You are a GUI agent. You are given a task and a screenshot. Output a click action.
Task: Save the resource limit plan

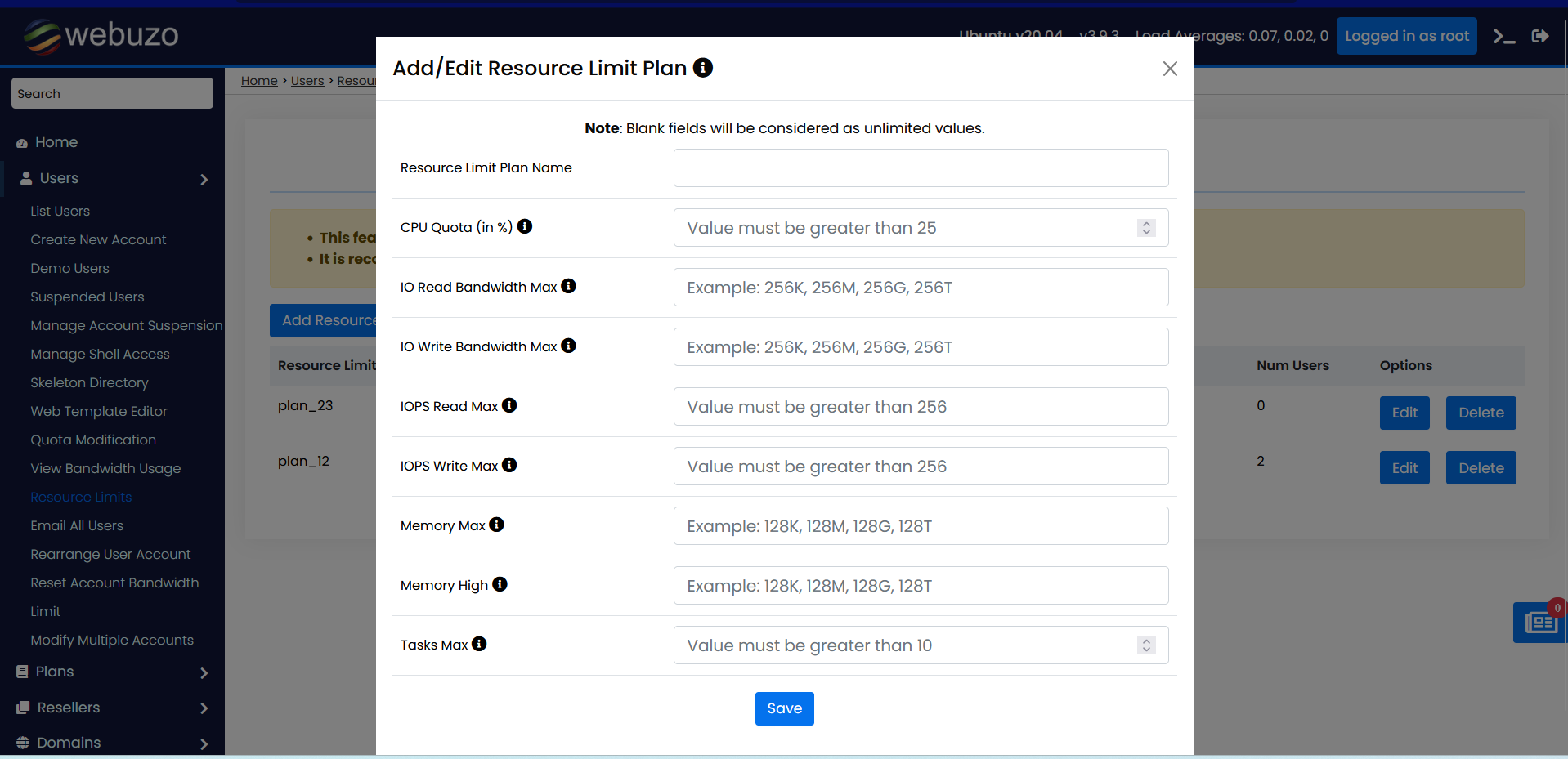point(784,708)
